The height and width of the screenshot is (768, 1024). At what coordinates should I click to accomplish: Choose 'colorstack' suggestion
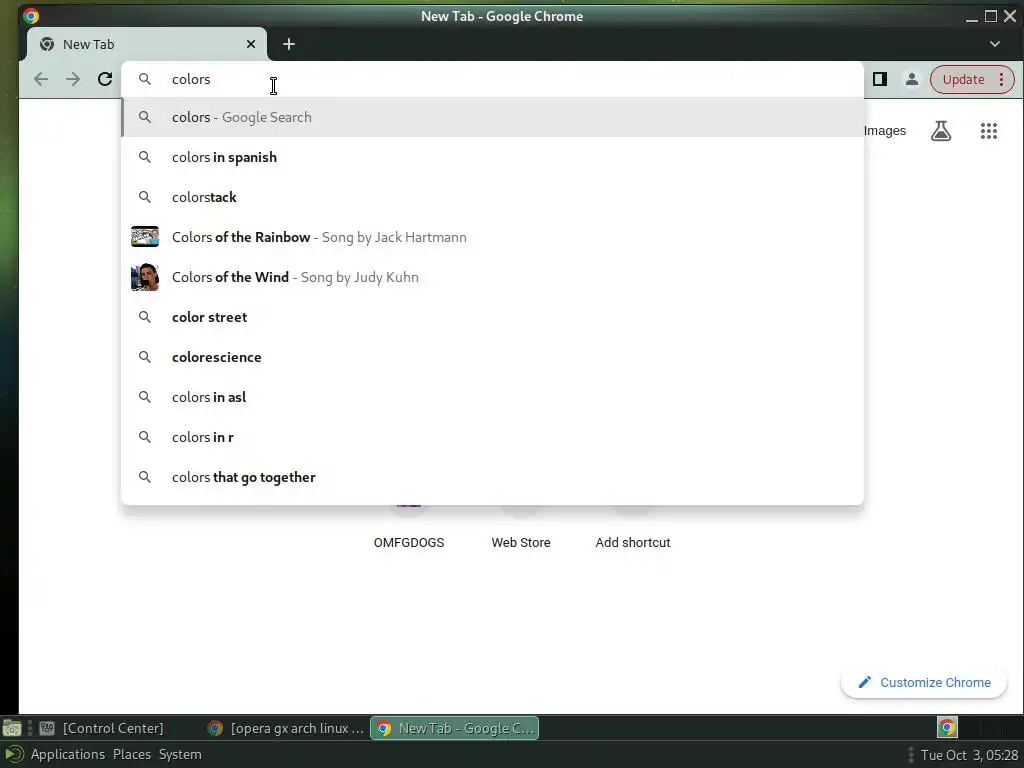tap(492, 197)
